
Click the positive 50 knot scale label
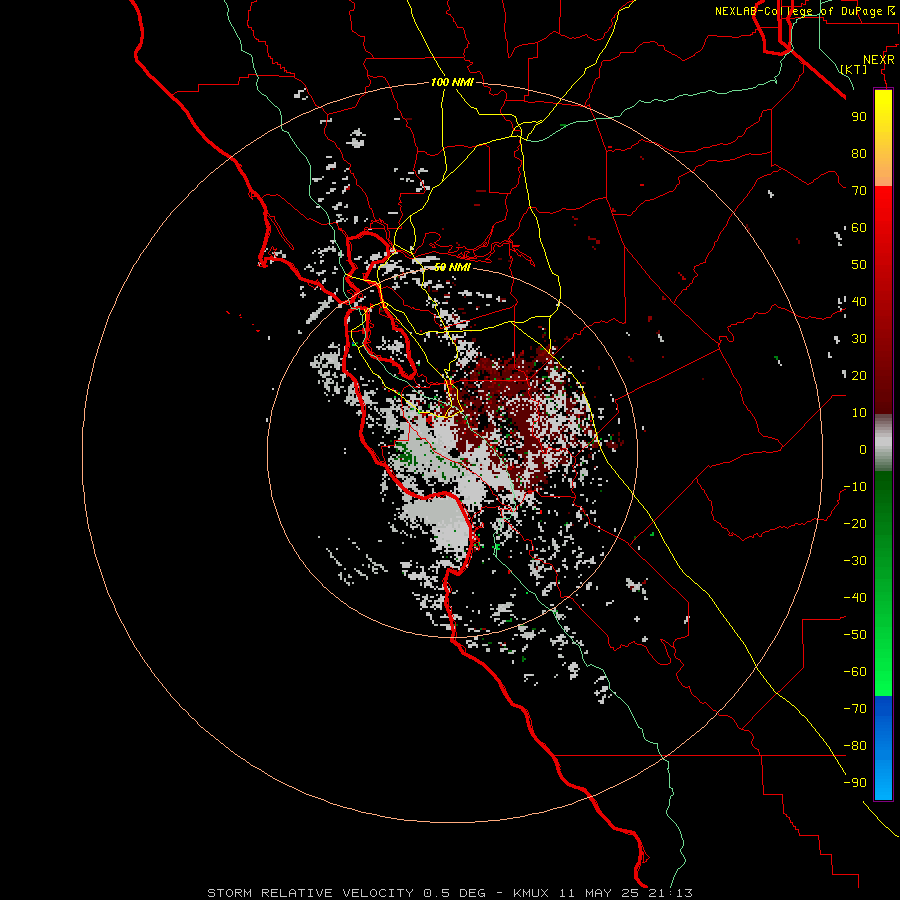pyautogui.click(x=859, y=265)
